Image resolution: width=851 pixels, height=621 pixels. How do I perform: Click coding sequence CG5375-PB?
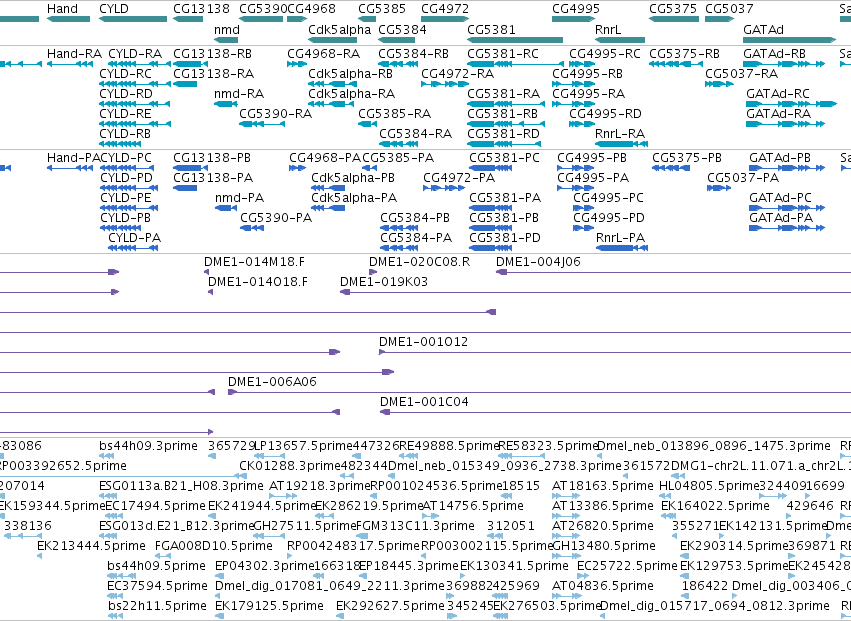pyautogui.click(x=671, y=168)
